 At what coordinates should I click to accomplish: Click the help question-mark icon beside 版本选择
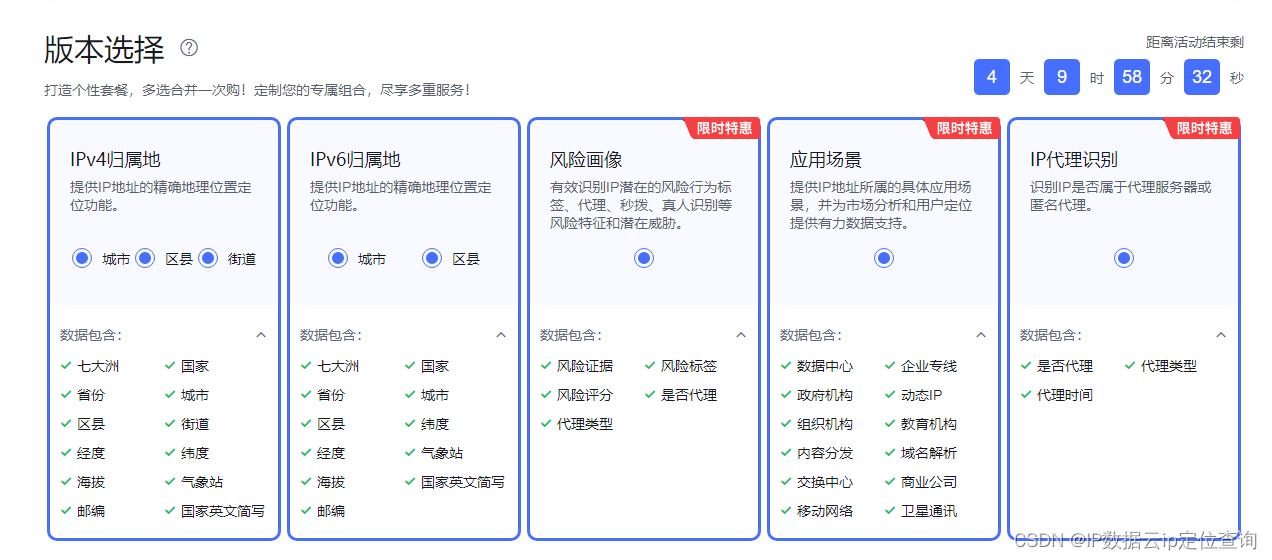[189, 47]
